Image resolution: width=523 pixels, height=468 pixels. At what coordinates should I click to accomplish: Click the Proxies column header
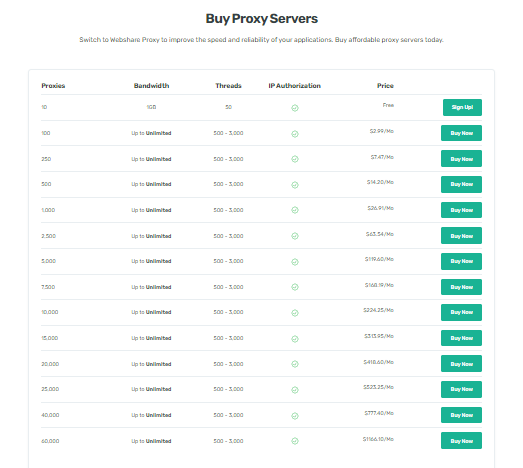click(x=53, y=86)
